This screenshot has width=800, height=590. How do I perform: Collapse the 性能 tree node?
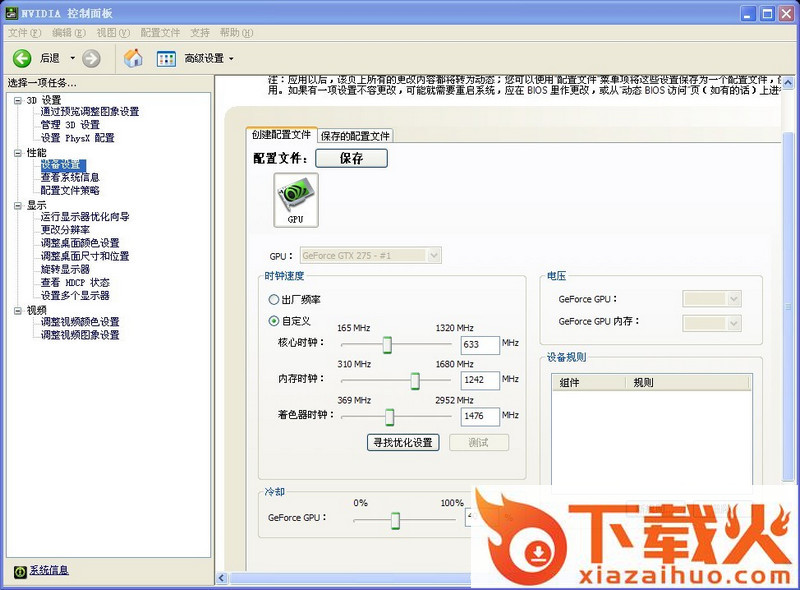pyautogui.click(x=18, y=153)
